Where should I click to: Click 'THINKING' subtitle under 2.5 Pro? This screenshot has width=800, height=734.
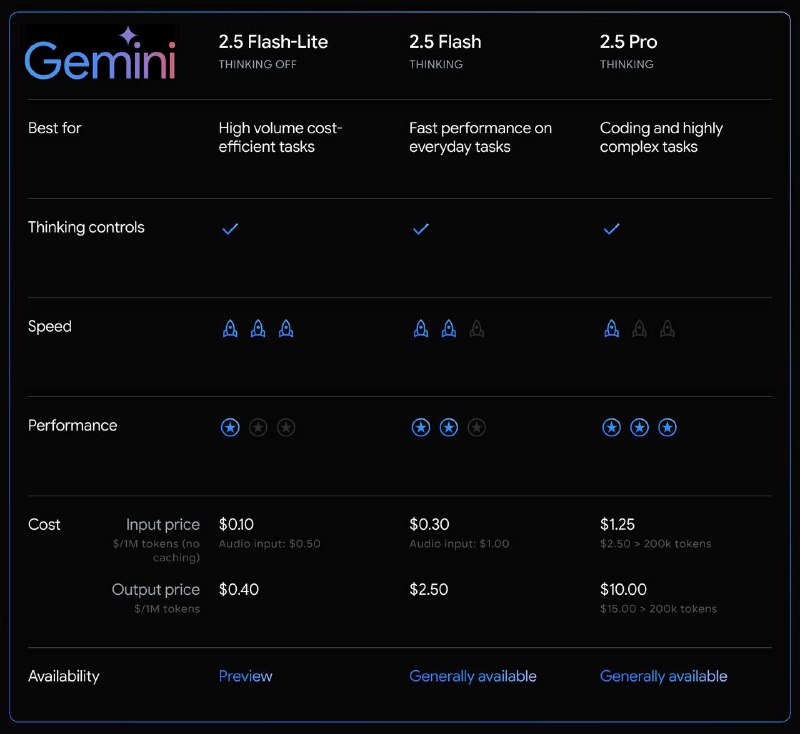pos(627,64)
